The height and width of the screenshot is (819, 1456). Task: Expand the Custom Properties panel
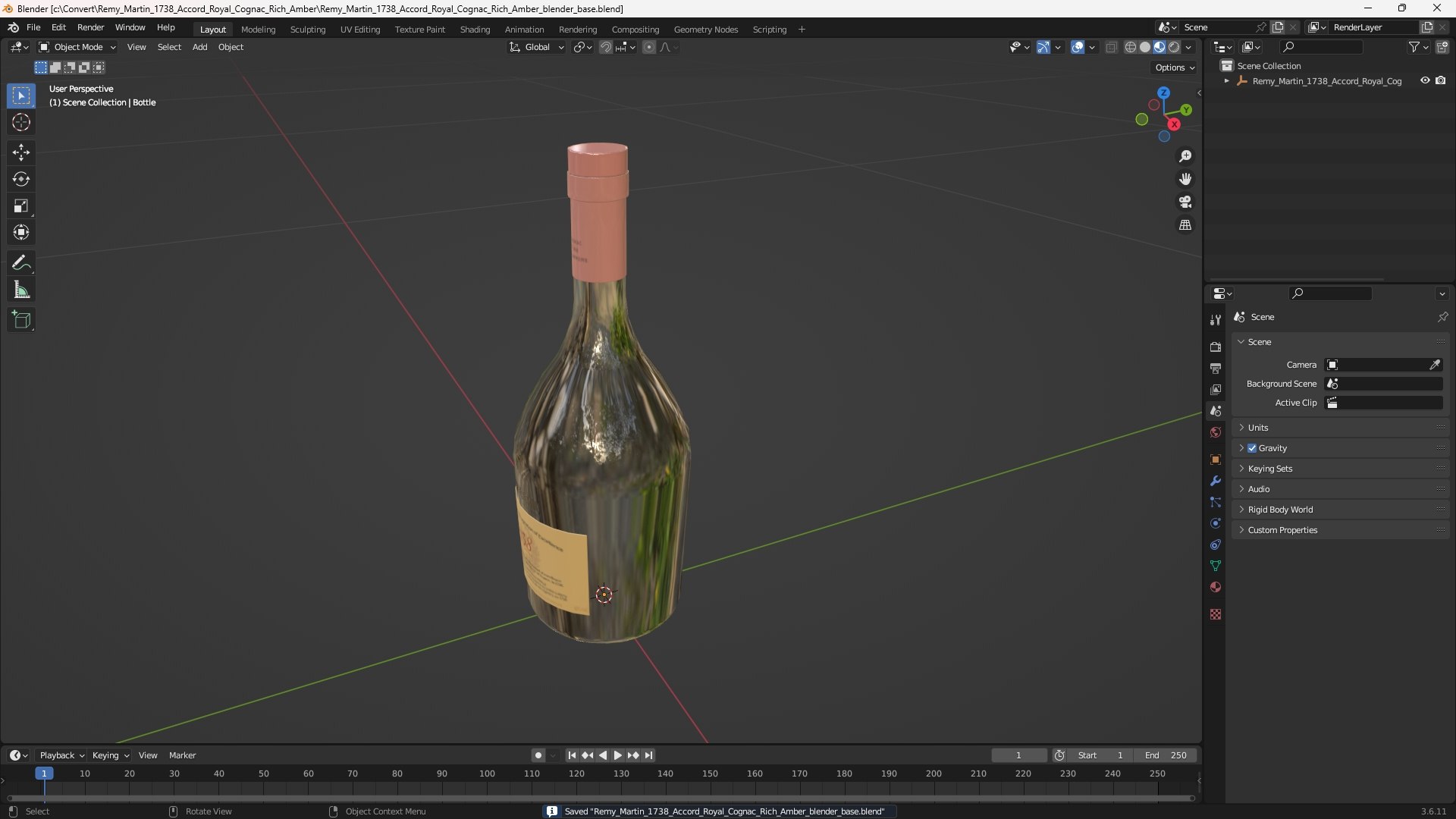(1340, 530)
